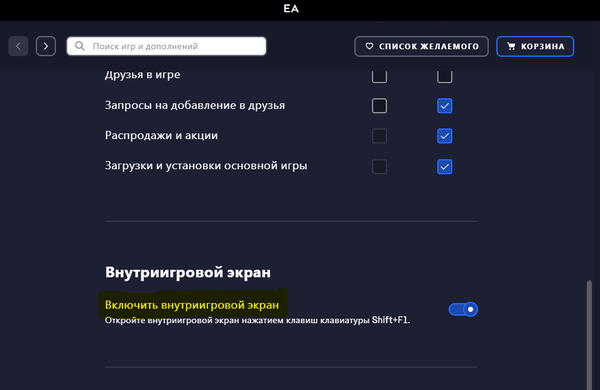The image size is (600, 390).
Task: Click the Включить внутриигровой экран label
Action: click(x=192, y=305)
